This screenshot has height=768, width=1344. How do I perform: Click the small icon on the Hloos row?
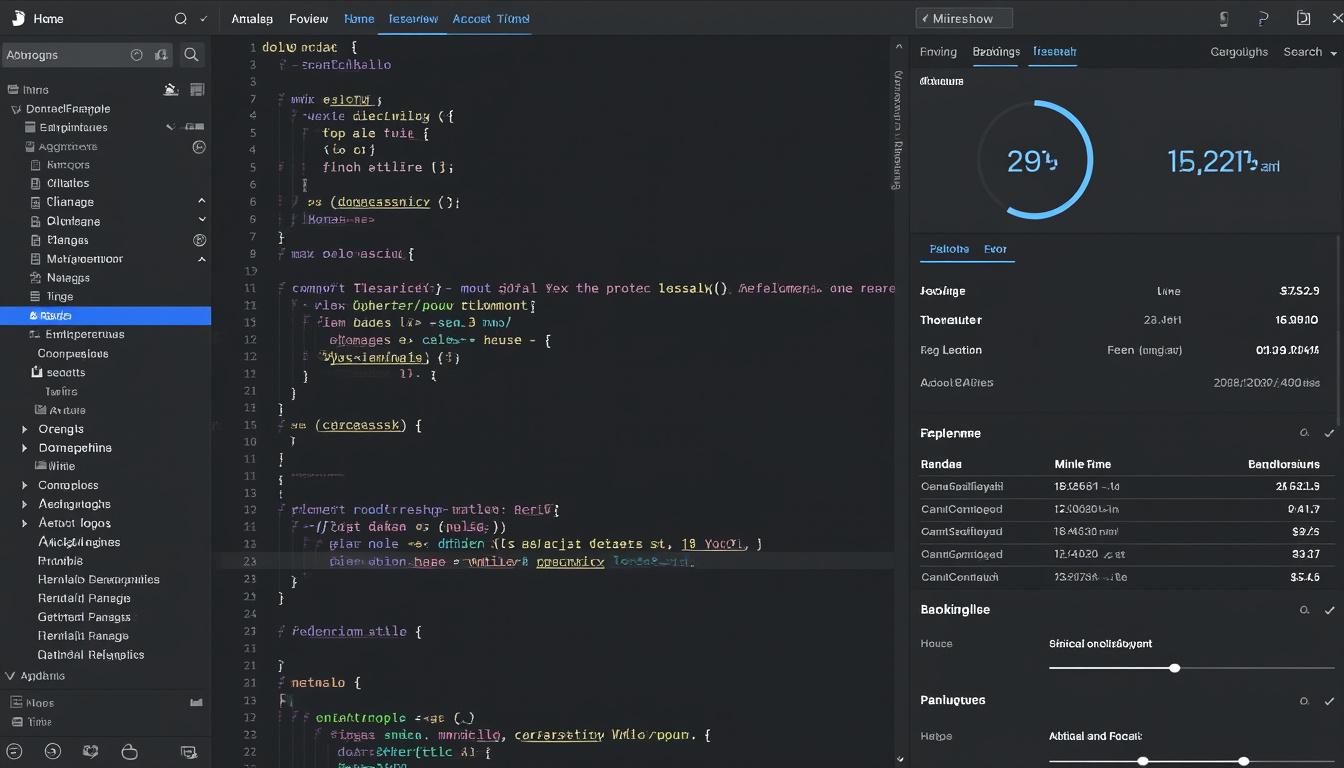(x=196, y=703)
